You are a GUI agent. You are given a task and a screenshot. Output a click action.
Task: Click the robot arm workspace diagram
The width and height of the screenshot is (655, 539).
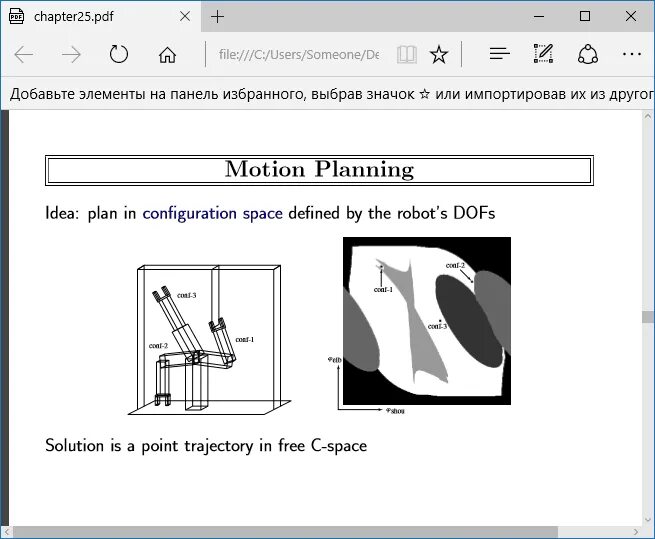click(209, 340)
